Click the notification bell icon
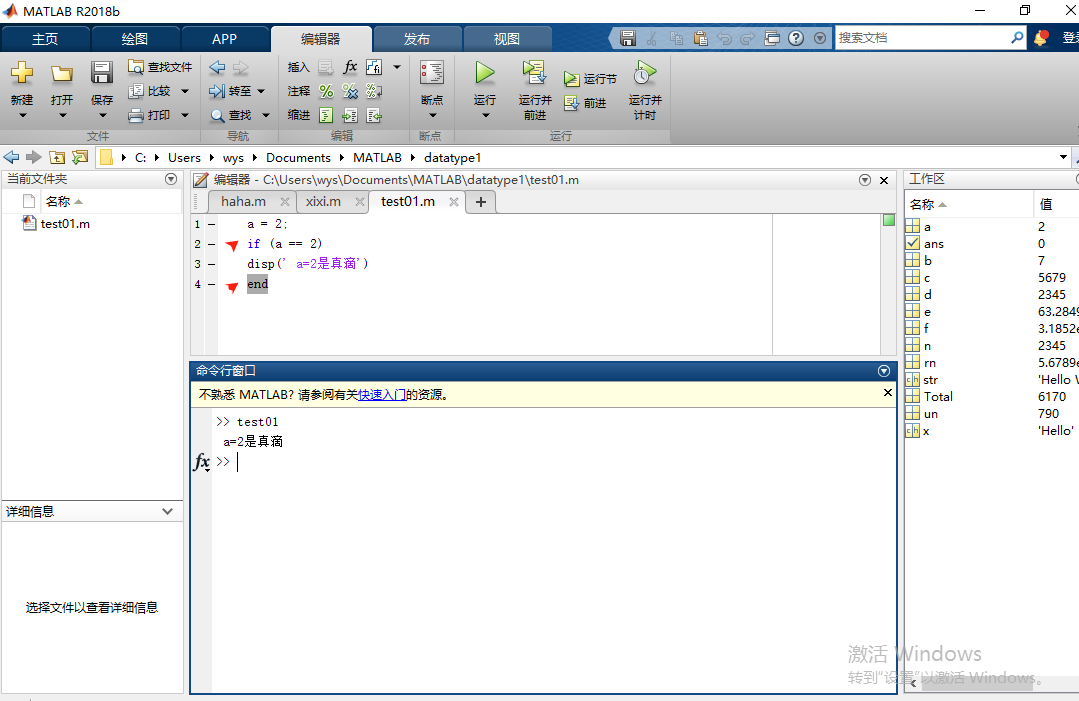Screen dimensions: 1079x701 1041,38
